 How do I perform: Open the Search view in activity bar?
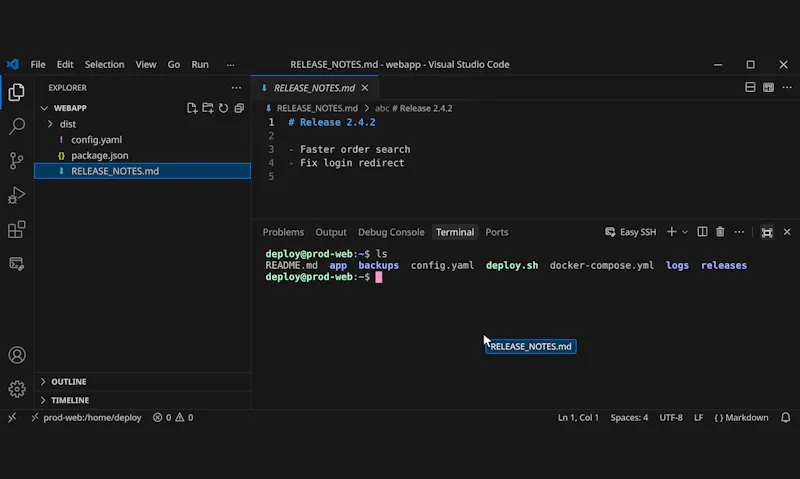tap(16, 126)
